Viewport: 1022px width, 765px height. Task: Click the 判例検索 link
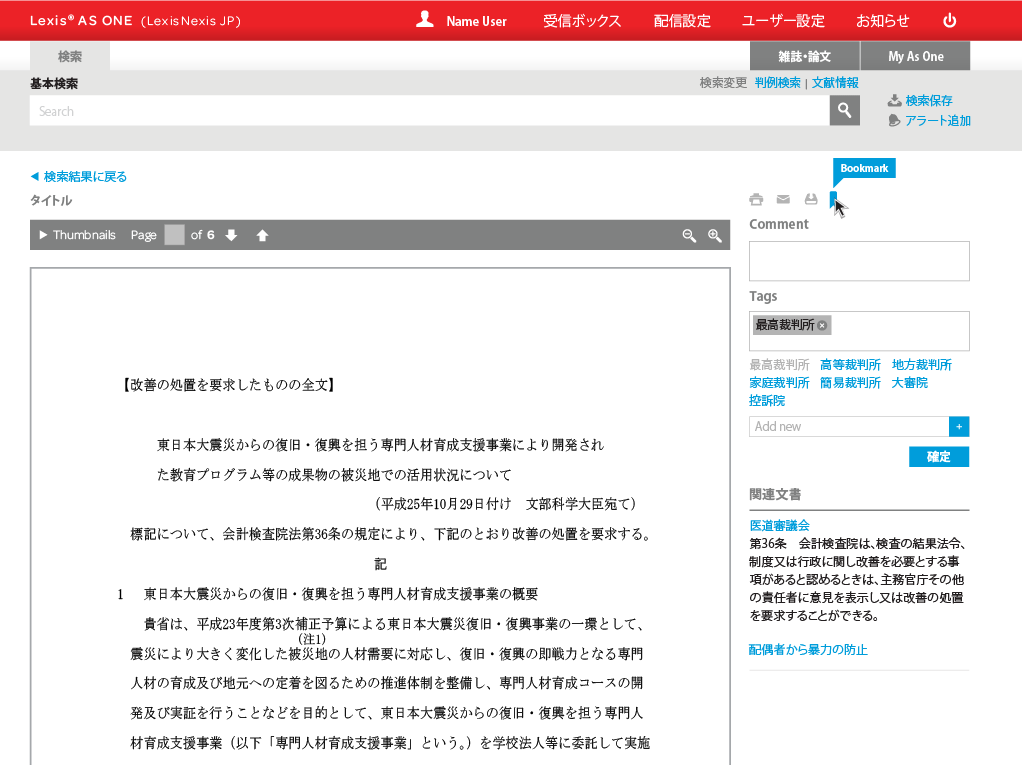[x=778, y=83]
